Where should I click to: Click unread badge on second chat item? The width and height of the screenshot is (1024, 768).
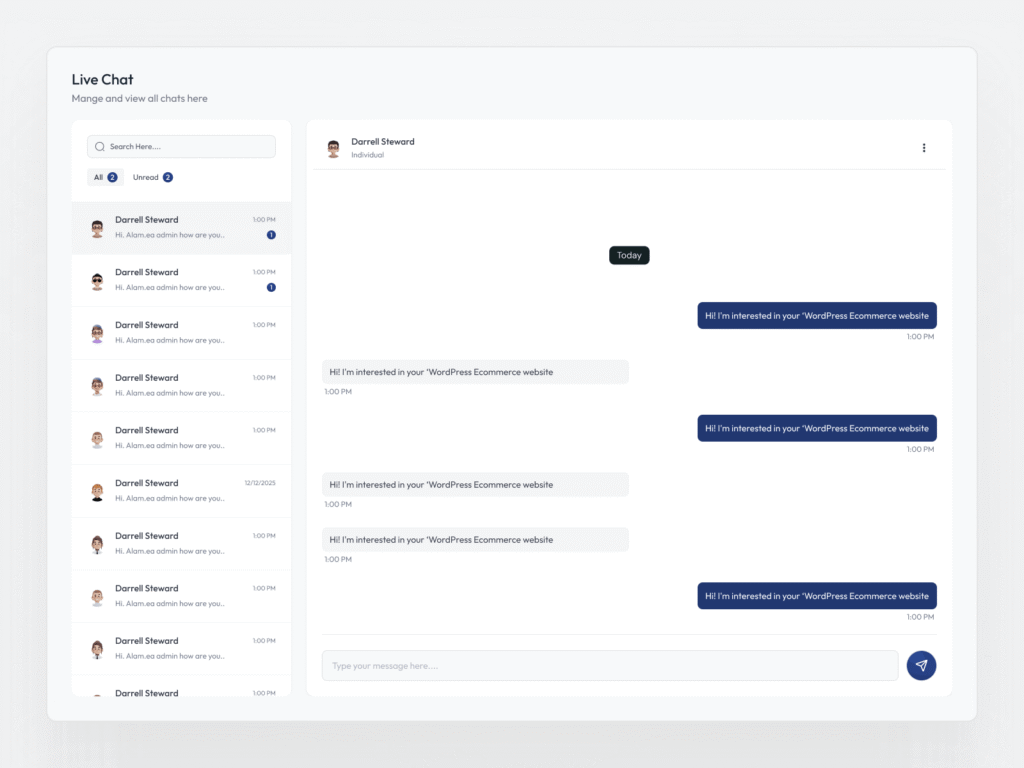pos(271,287)
